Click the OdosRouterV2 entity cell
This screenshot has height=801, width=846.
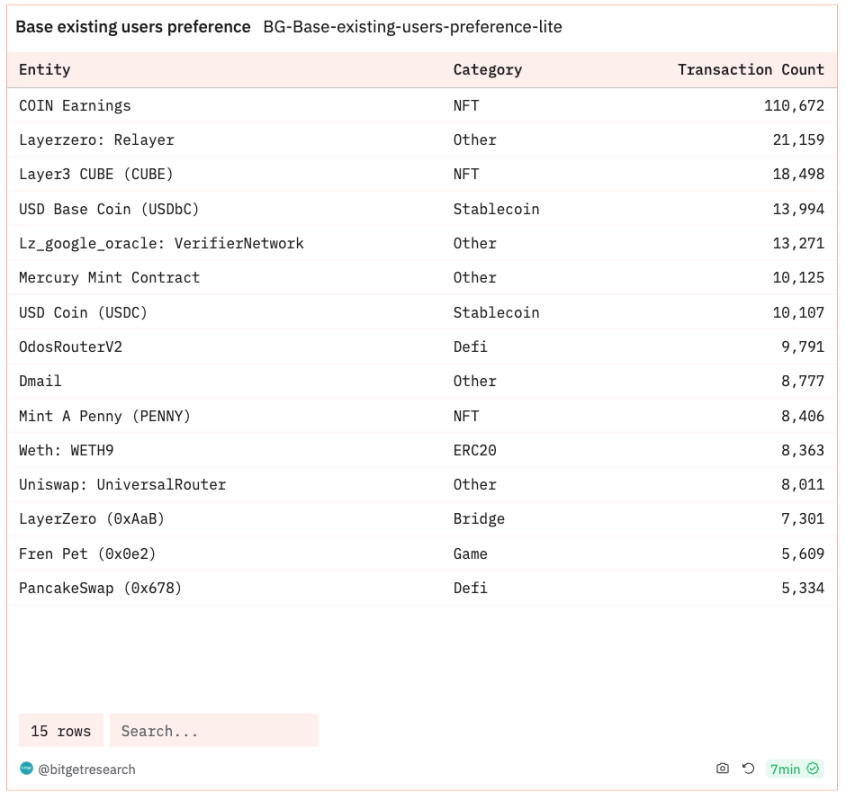coord(71,346)
